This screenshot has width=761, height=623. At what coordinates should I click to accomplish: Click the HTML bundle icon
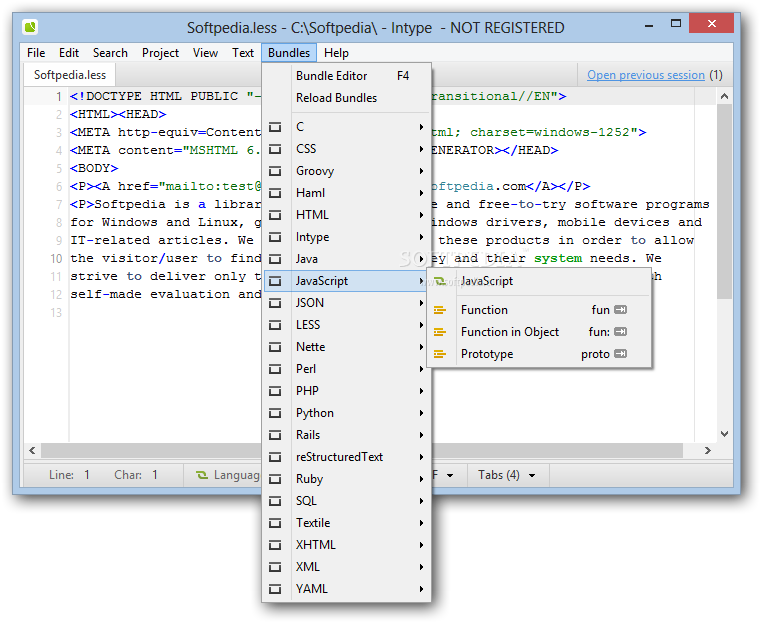point(275,215)
